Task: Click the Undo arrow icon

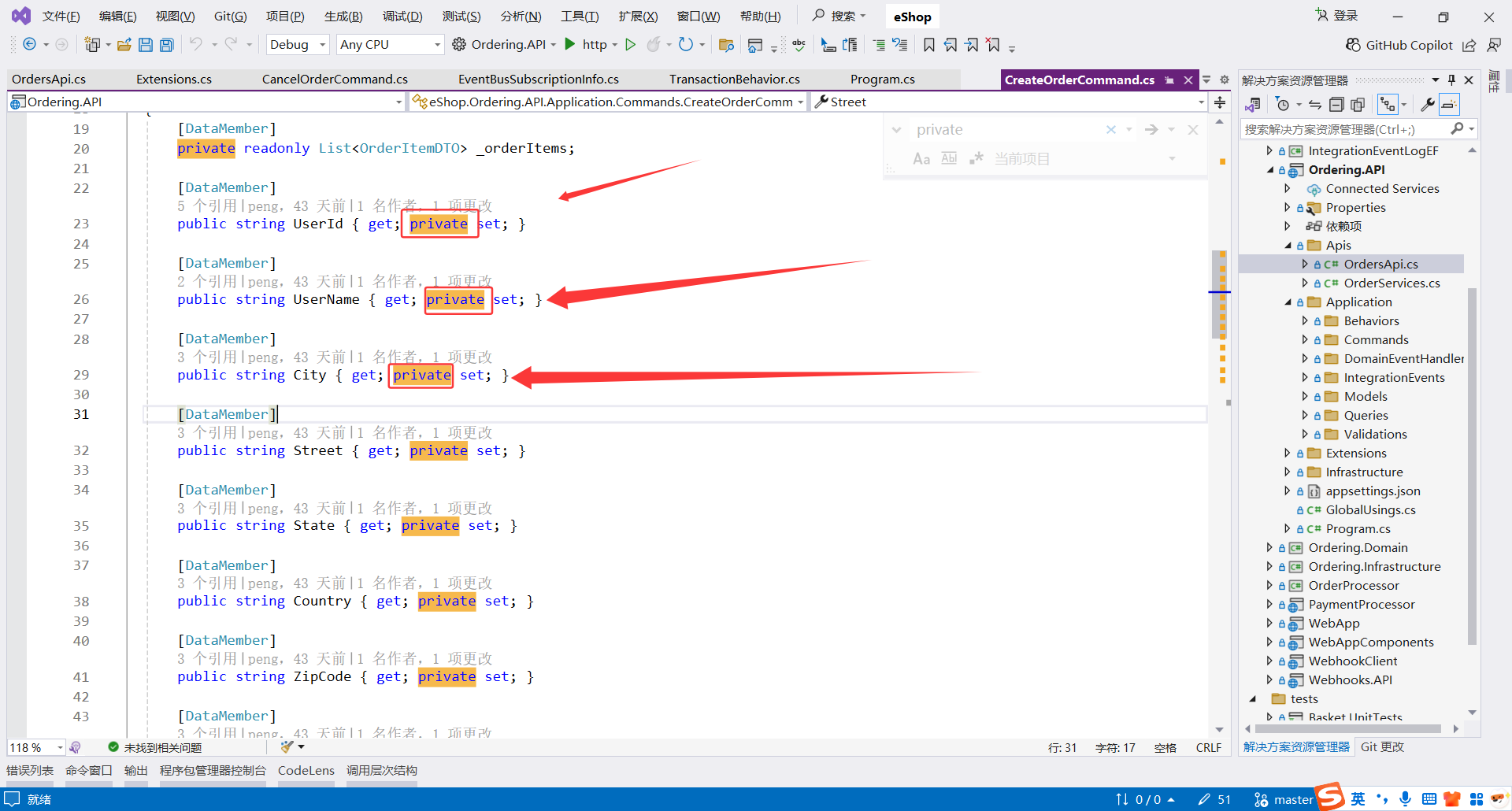Action: coord(196,44)
